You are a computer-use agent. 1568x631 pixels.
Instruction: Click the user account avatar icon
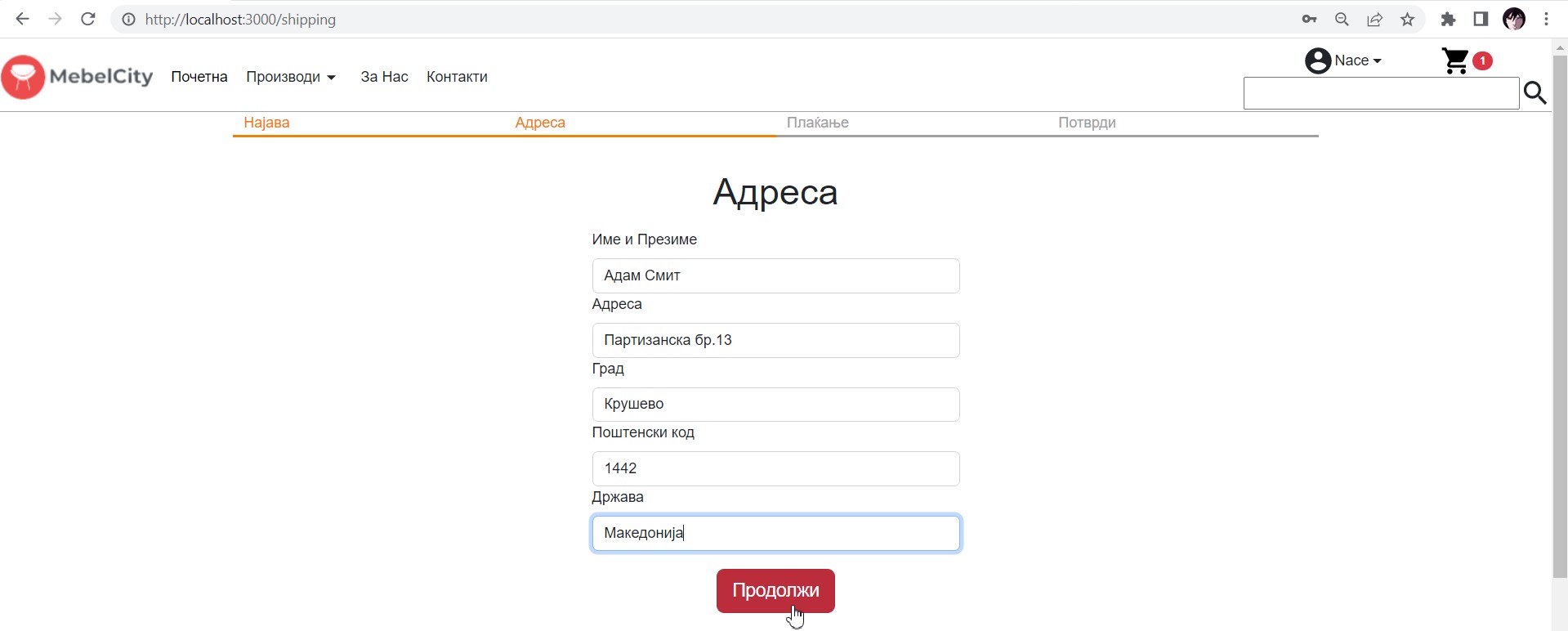(1318, 61)
